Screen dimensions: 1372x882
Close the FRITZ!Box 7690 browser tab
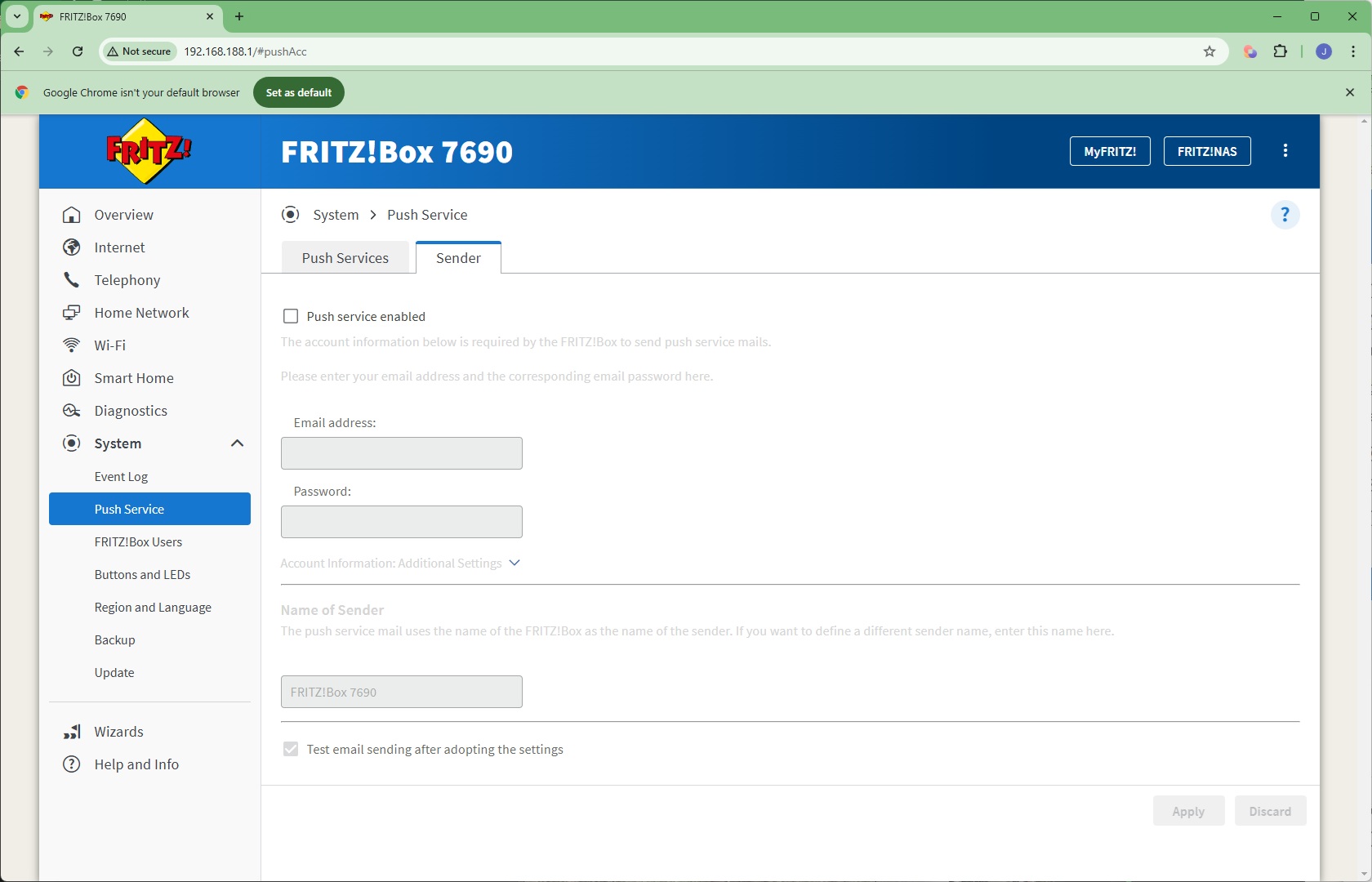(x=210, y=16)
